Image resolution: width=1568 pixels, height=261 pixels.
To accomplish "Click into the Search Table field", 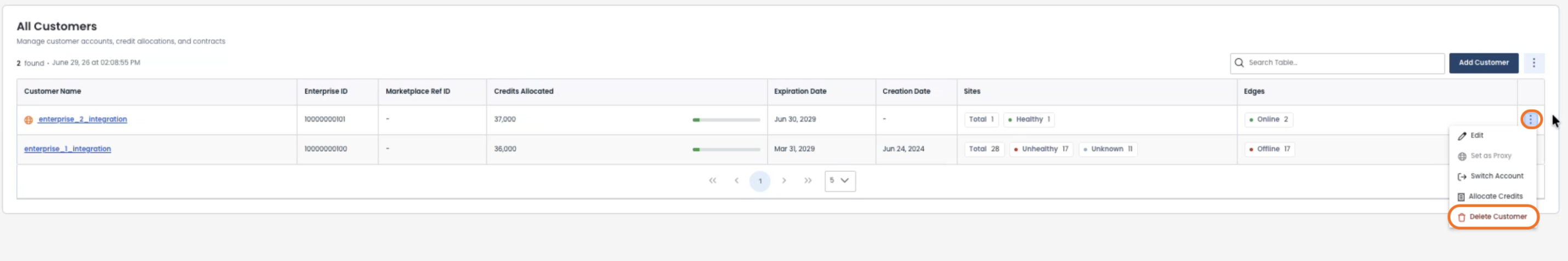I will (x=1337, y=63).
